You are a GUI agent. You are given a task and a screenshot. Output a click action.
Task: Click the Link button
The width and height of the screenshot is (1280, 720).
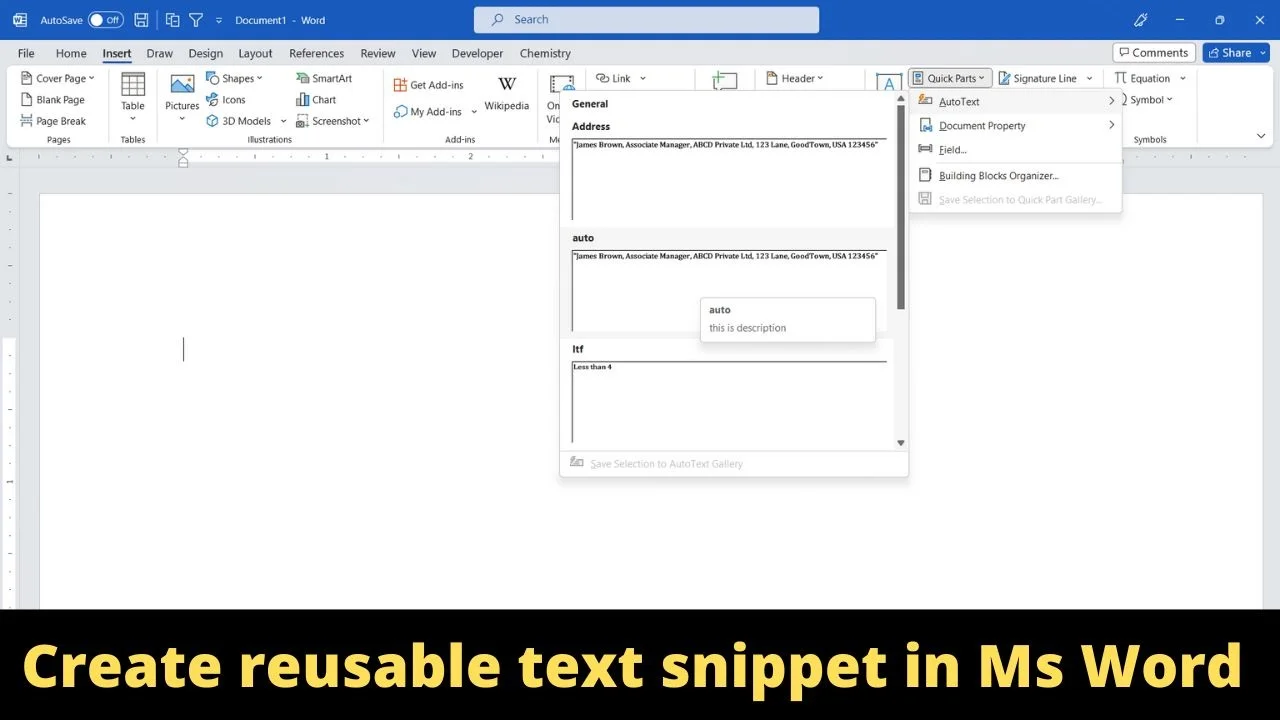pos(613,78)
